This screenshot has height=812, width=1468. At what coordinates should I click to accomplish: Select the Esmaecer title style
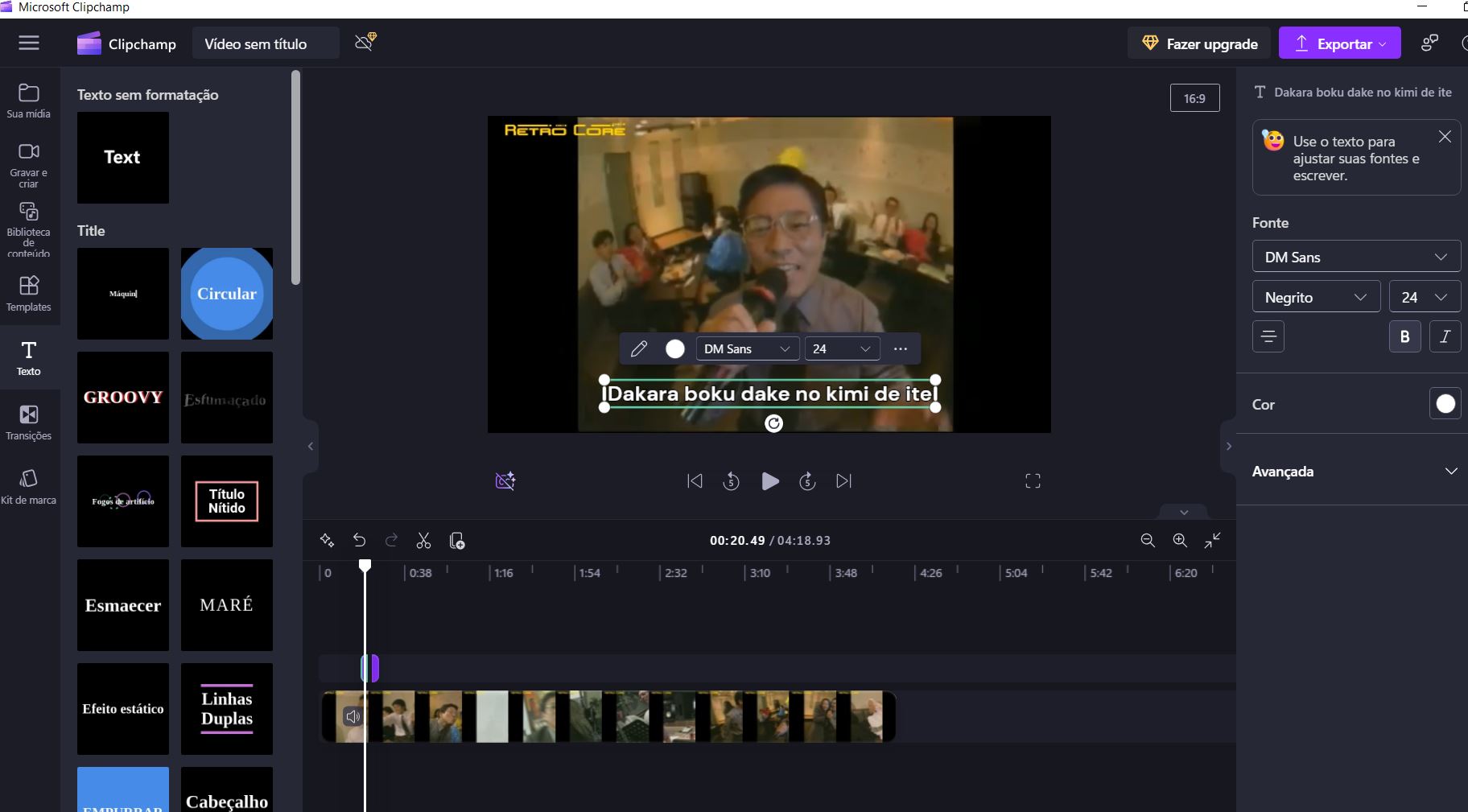(123, 605)
